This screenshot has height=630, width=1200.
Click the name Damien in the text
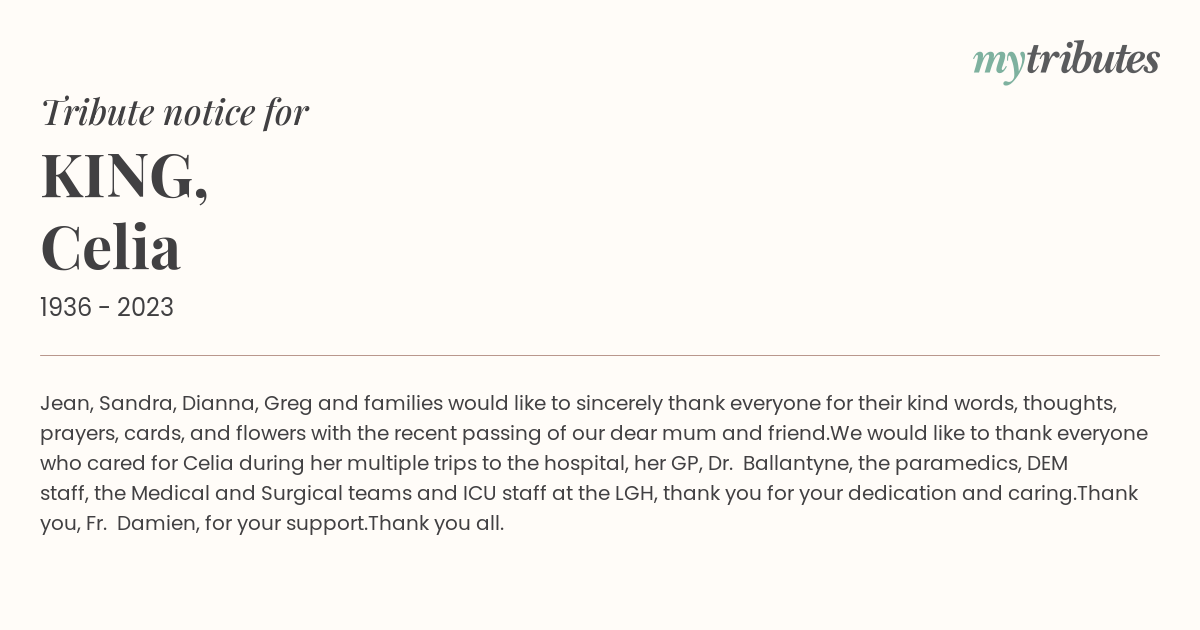[153, 524]
